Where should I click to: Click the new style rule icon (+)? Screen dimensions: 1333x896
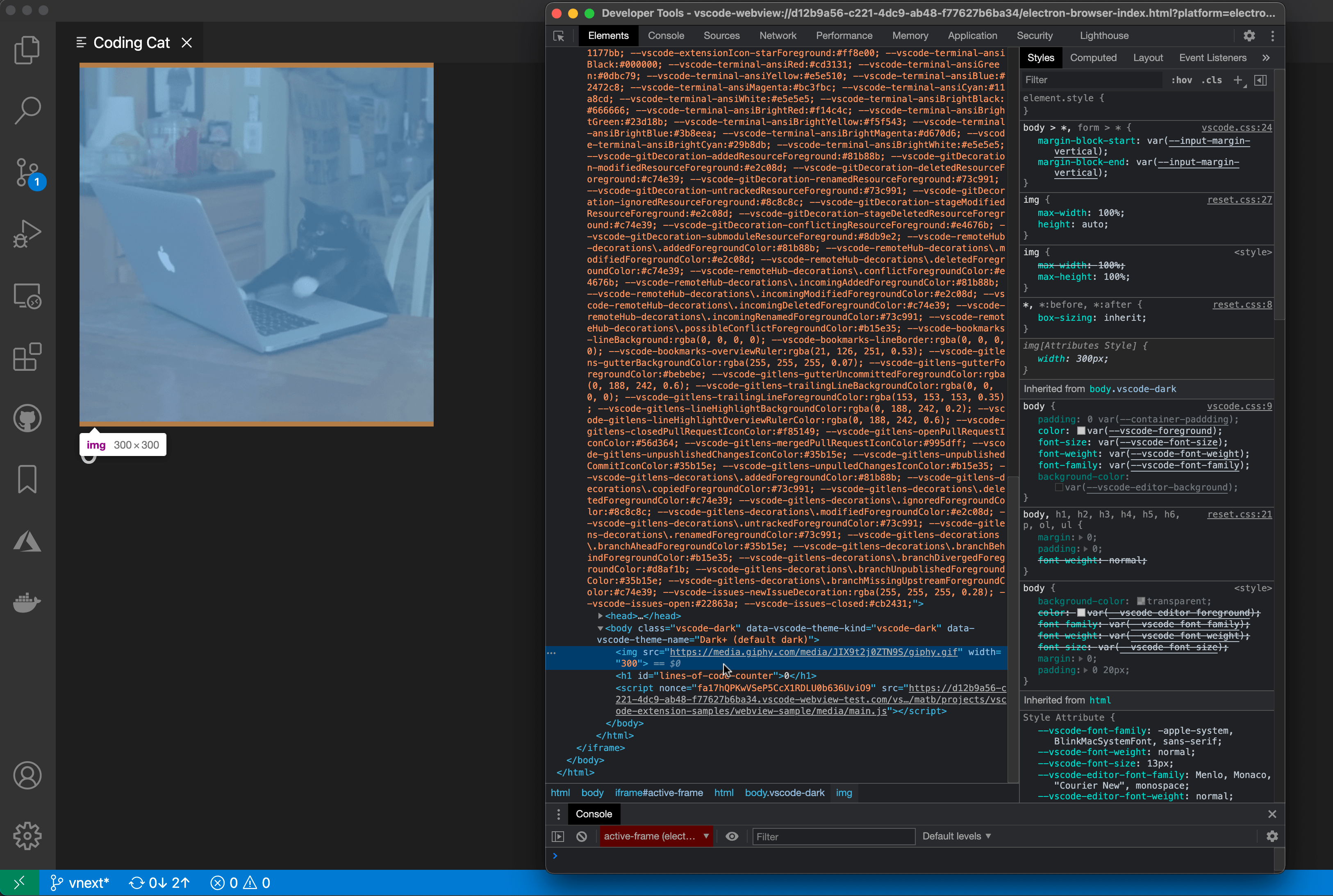pyautogui.click(x=1239, y=80)
